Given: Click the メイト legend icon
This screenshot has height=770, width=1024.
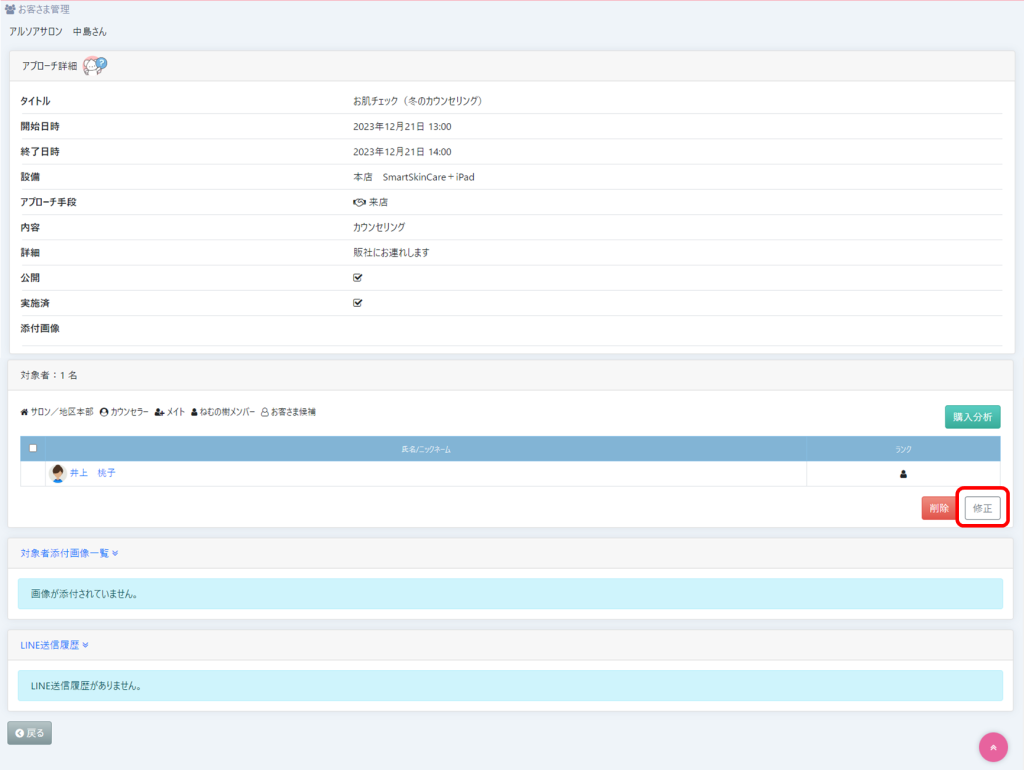Looking at the screenshot, I should pyautogui.click(x=159, y=412).
